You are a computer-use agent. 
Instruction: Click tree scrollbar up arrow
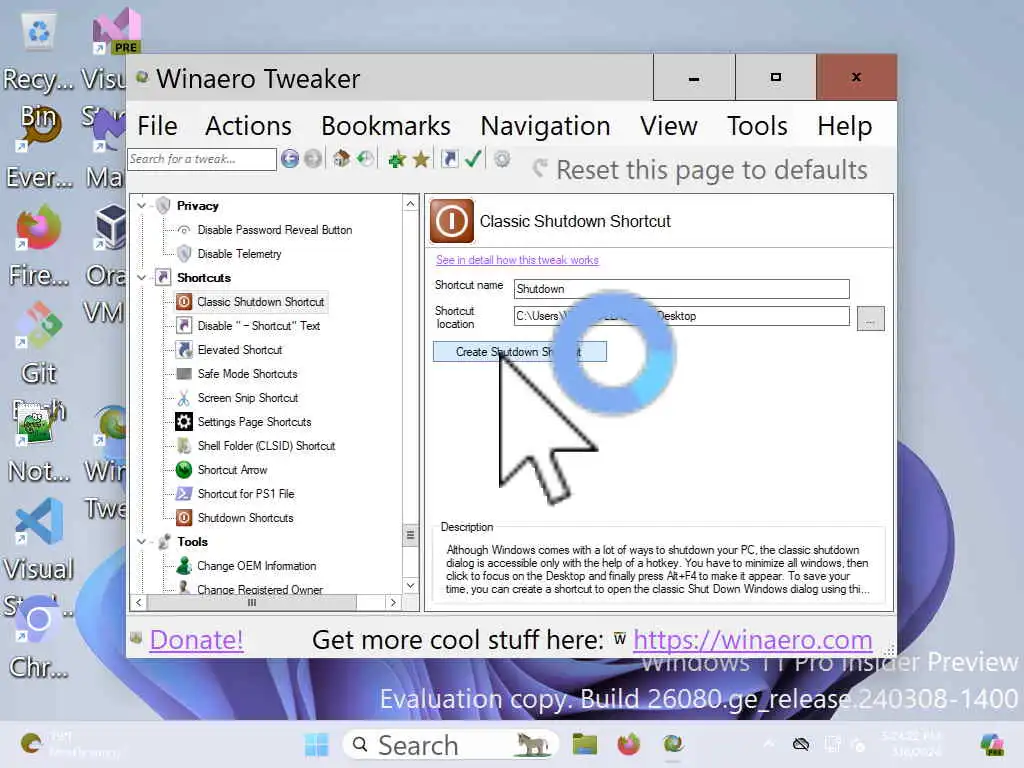(410, 204)
